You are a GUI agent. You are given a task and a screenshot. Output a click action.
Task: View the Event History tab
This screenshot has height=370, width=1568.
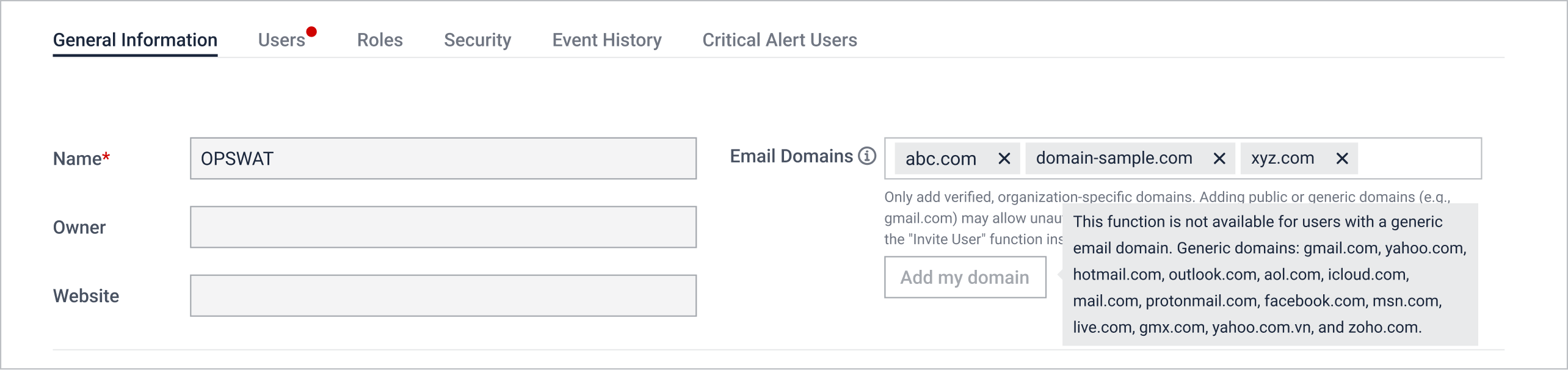click(607, 40)
